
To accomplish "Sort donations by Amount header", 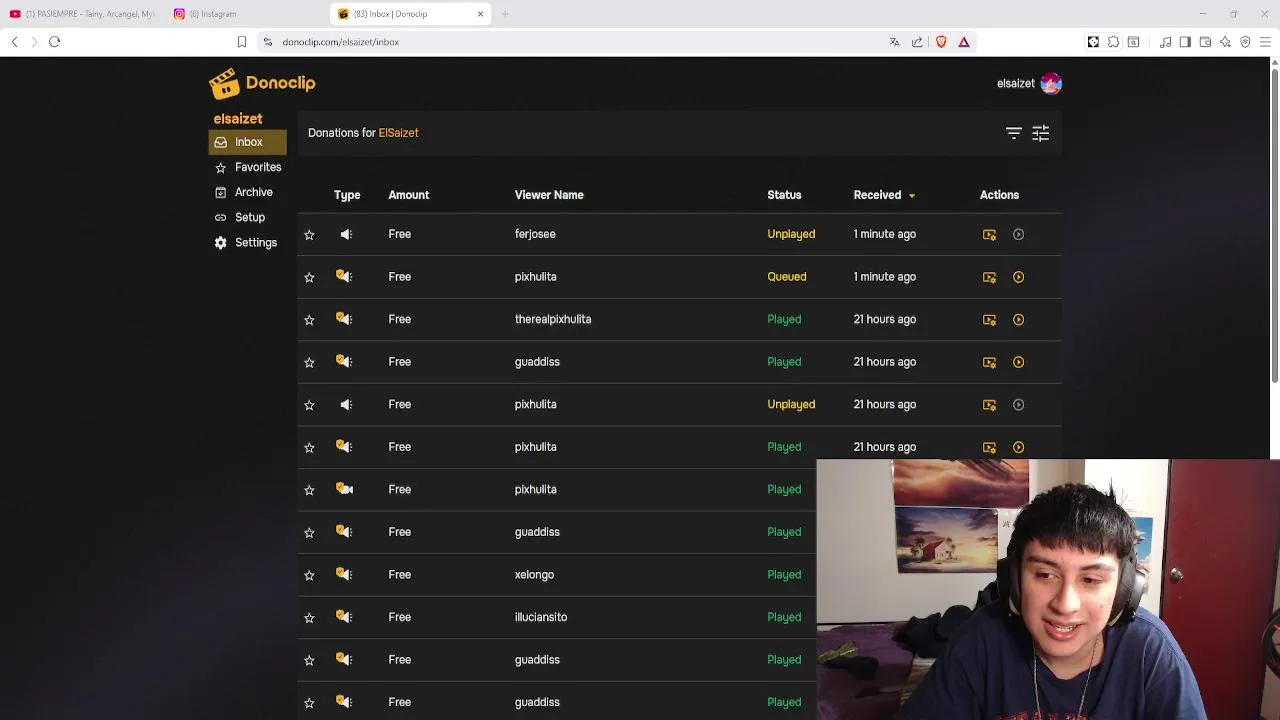I will 408,195.
